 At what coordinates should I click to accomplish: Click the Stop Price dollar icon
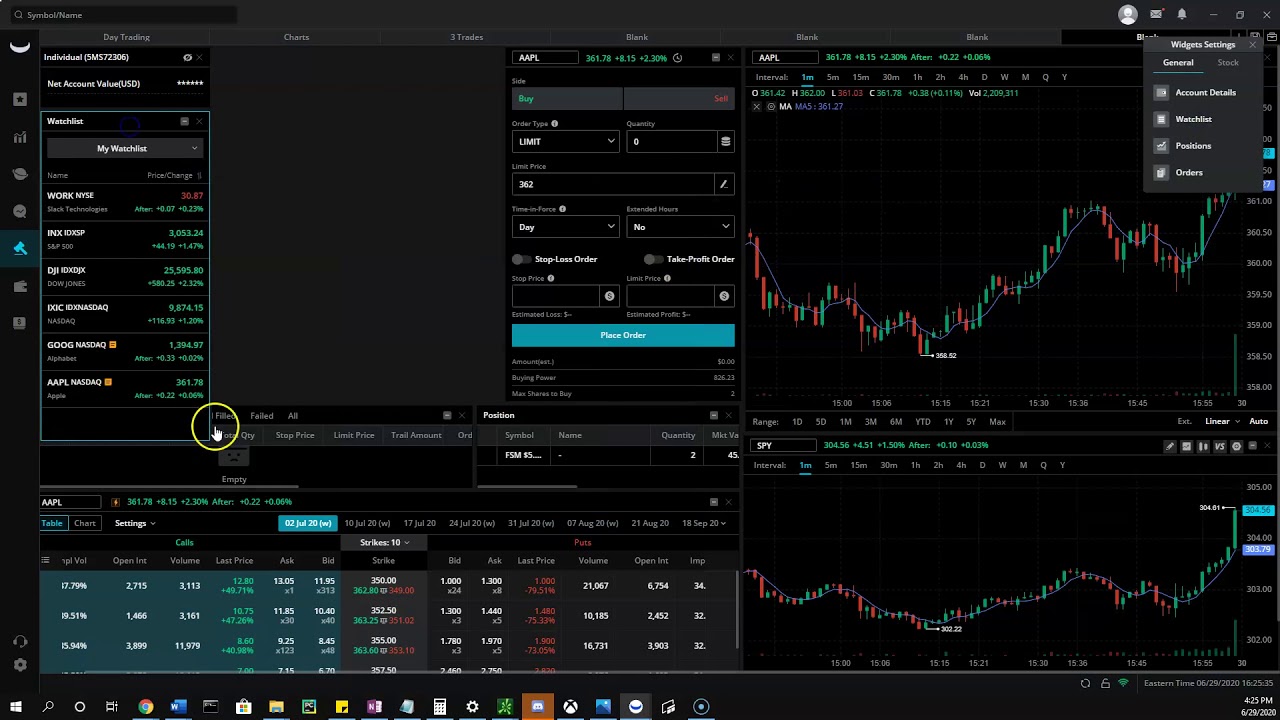click(609, 296)
